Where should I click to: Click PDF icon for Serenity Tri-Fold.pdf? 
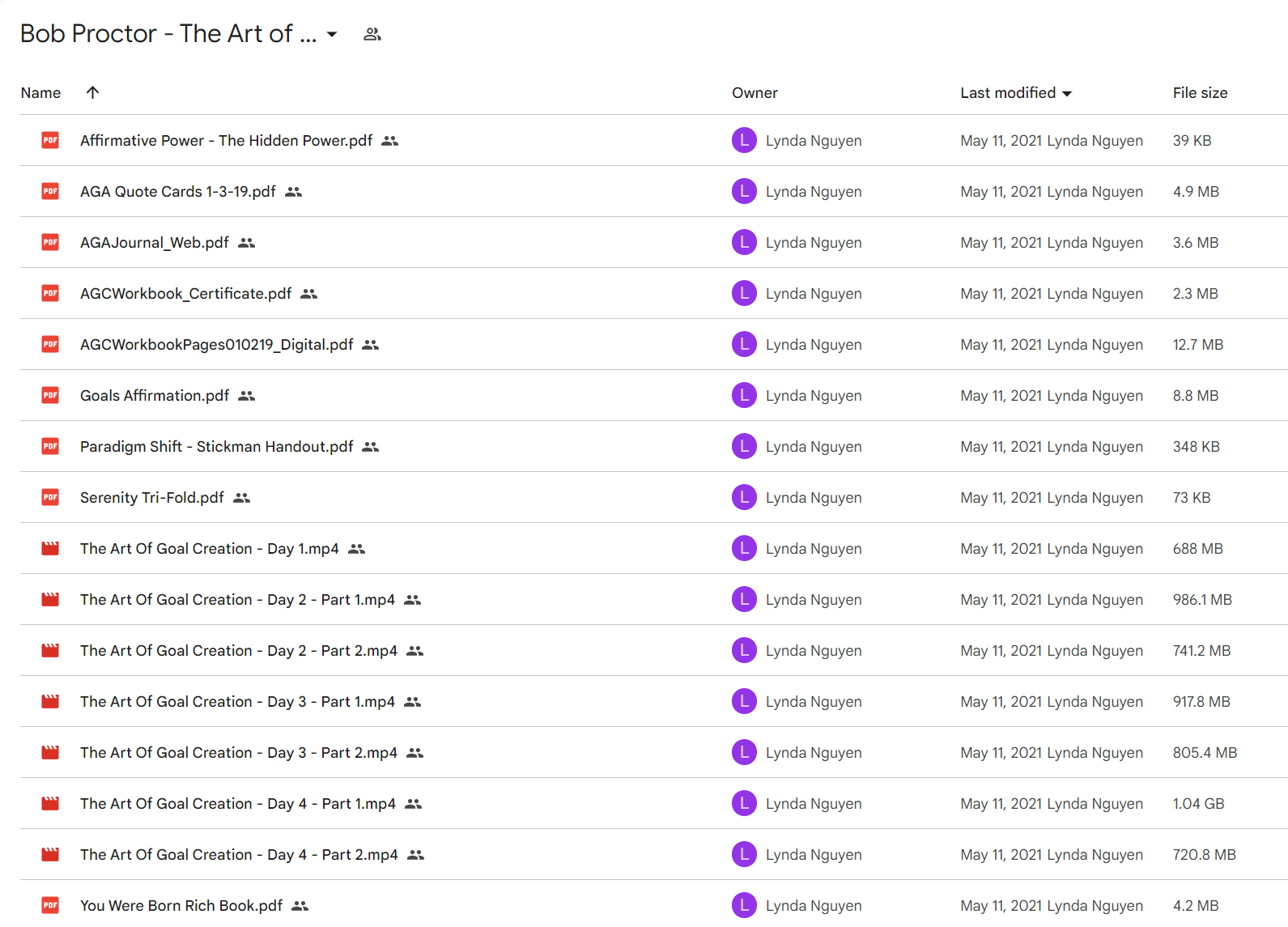click(x=50, y=497)
